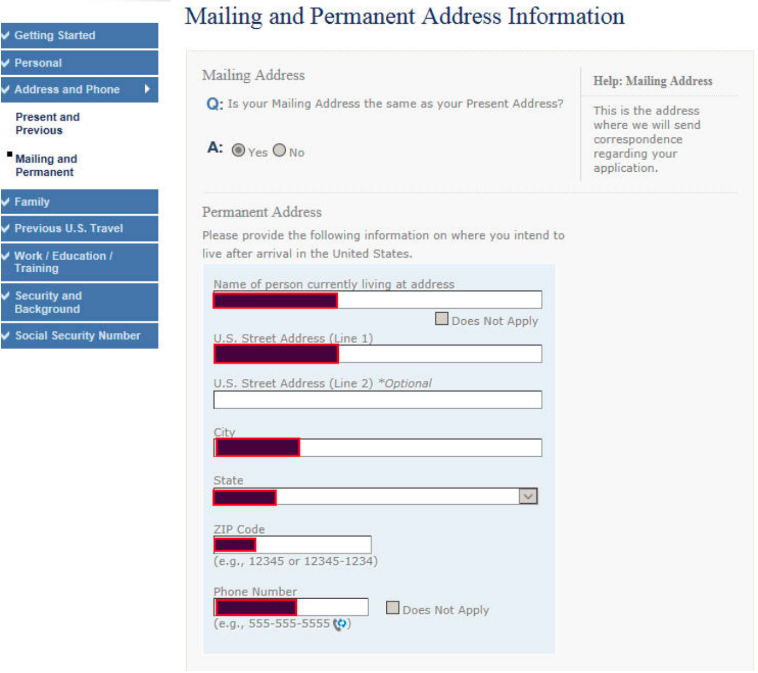758x673 pixels.
Task: Check Does Not Apply for Phone Number
Action: point(393,608)
